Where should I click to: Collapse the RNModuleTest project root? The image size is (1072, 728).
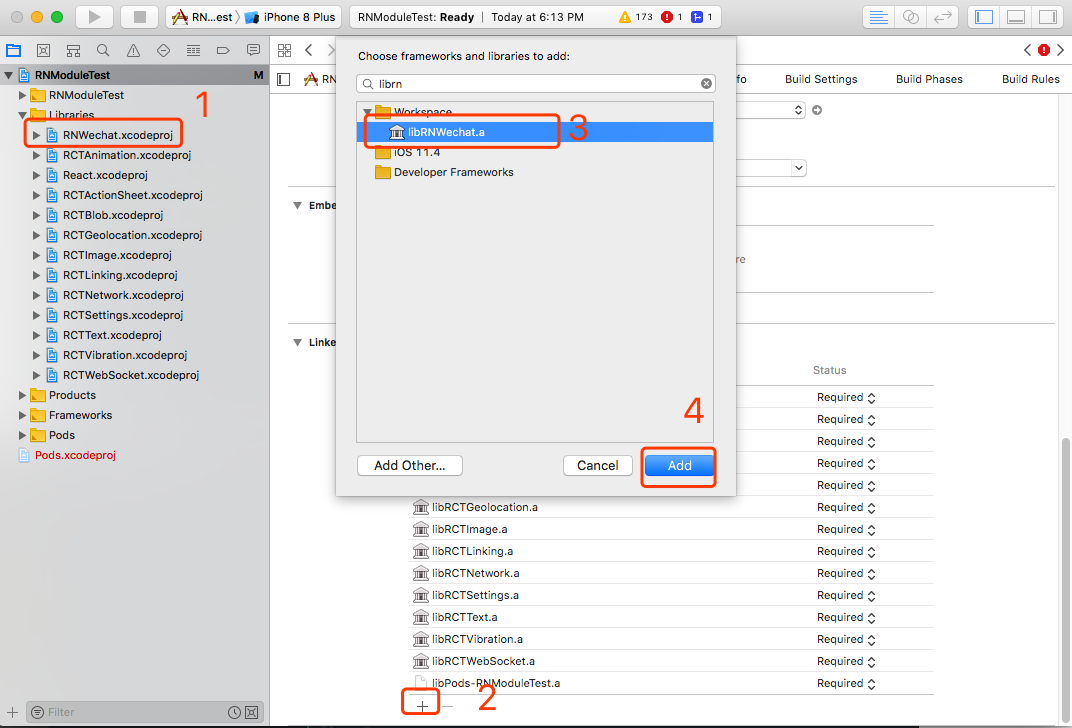9,75
